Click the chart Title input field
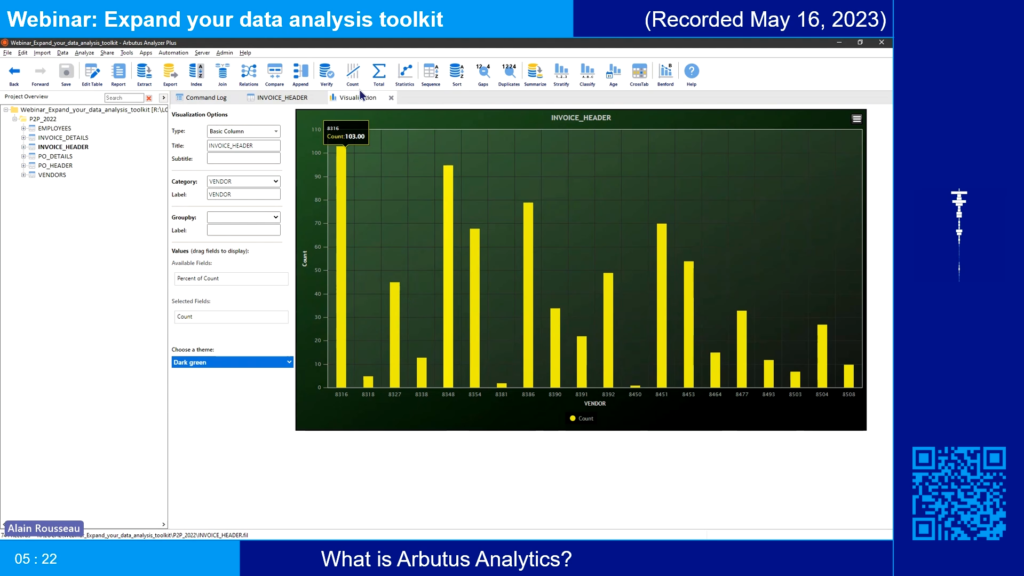Image resolution: width=1024 pixels, height=576 pixels. pos(244,146)
